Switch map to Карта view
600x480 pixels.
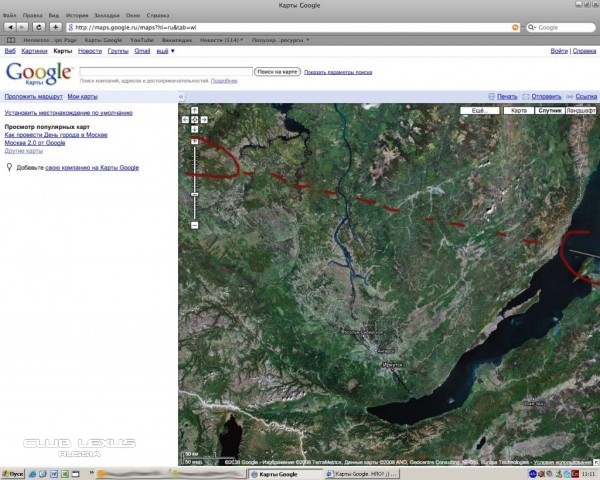(518, 111)
